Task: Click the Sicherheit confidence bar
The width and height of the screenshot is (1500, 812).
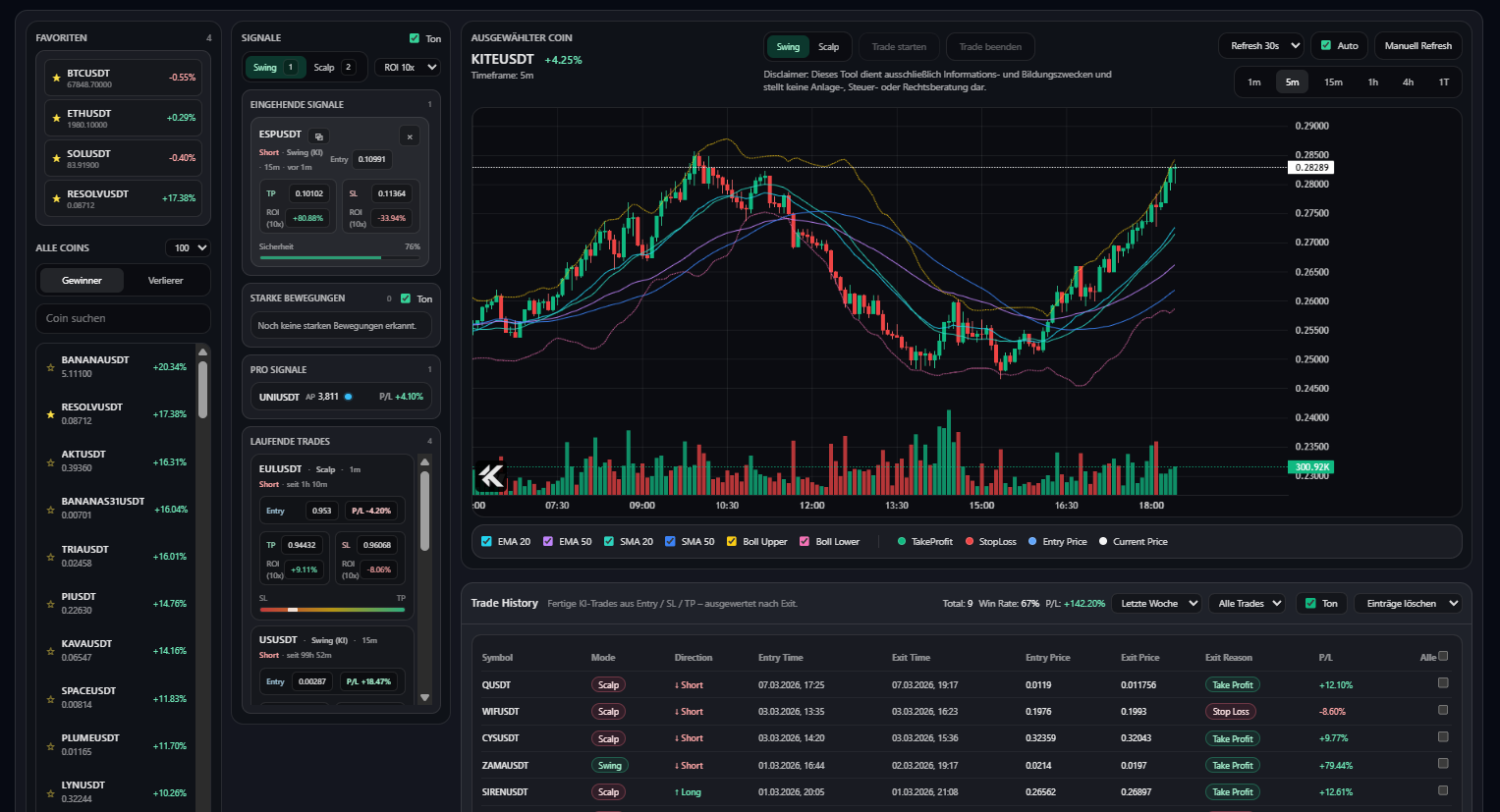Action: tap(340, 256)
